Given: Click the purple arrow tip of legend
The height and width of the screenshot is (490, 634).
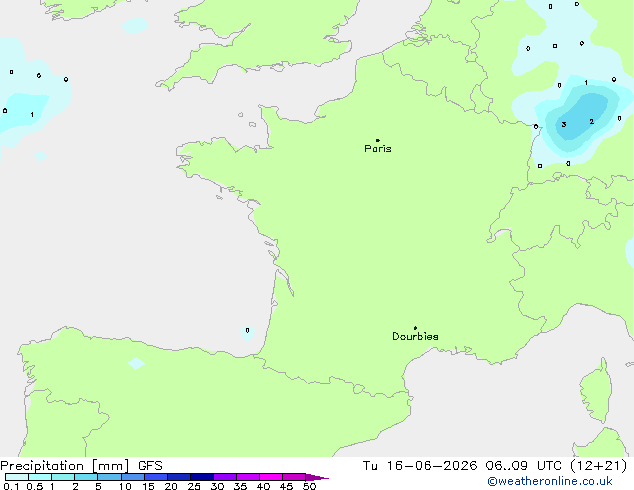Looking at the screenshot, I should [x=317, y=477].
